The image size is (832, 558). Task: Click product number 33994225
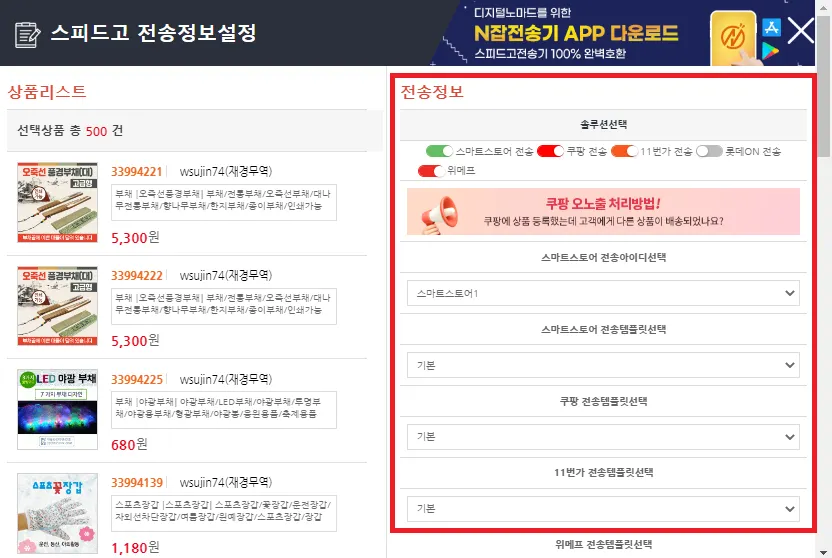point(136,380)
